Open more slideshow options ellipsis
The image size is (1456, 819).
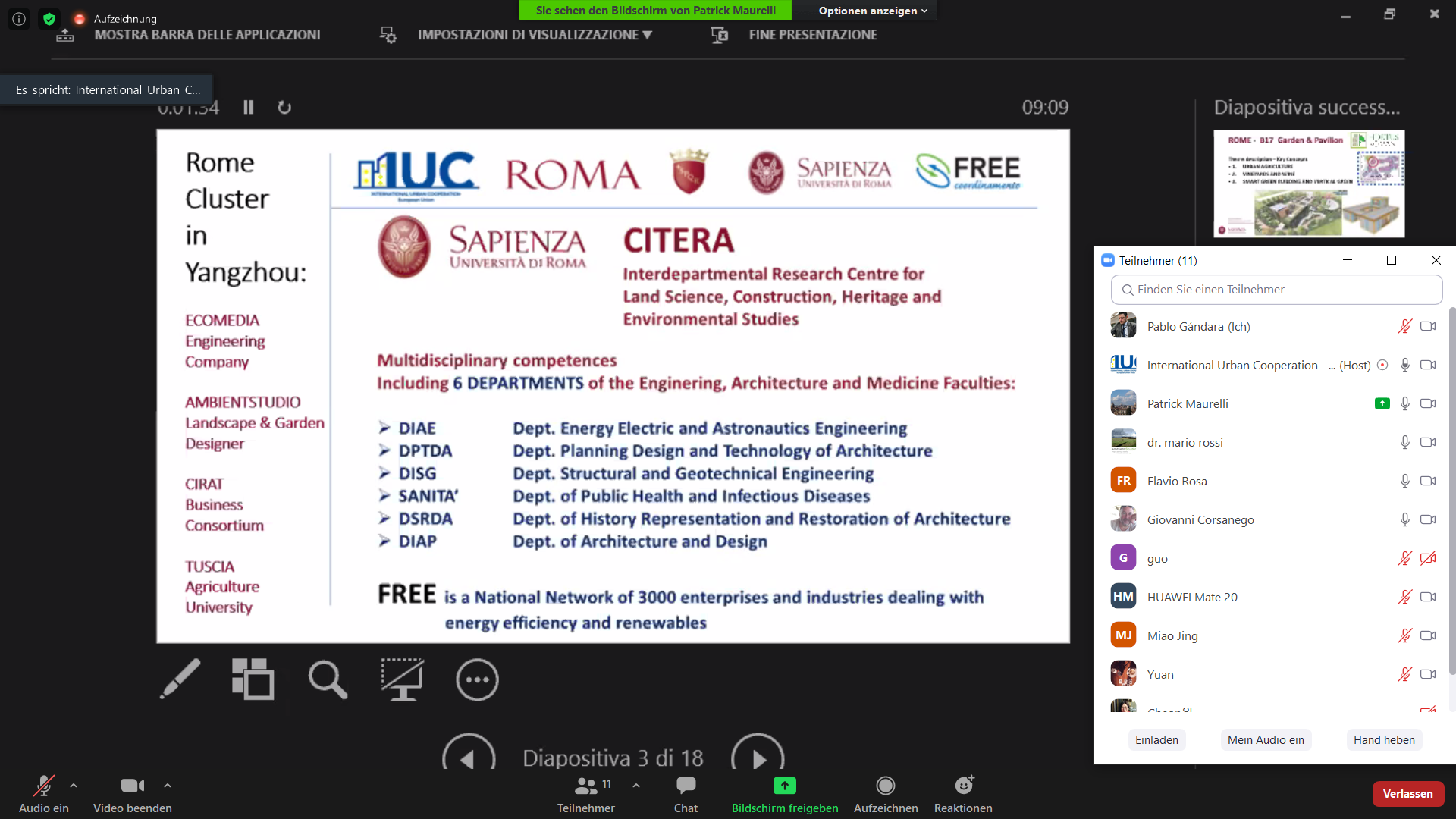click(477, 679)
